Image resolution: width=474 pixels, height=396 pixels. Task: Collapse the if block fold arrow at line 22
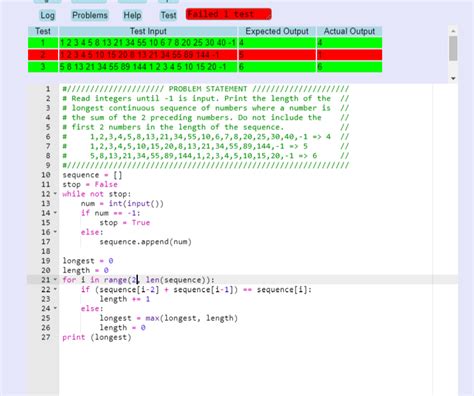click(x=55, y=289)
